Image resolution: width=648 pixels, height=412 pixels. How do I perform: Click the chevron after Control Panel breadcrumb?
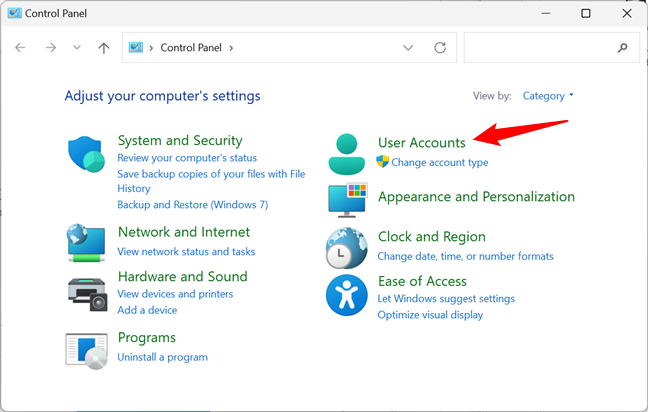coord(231,47)
